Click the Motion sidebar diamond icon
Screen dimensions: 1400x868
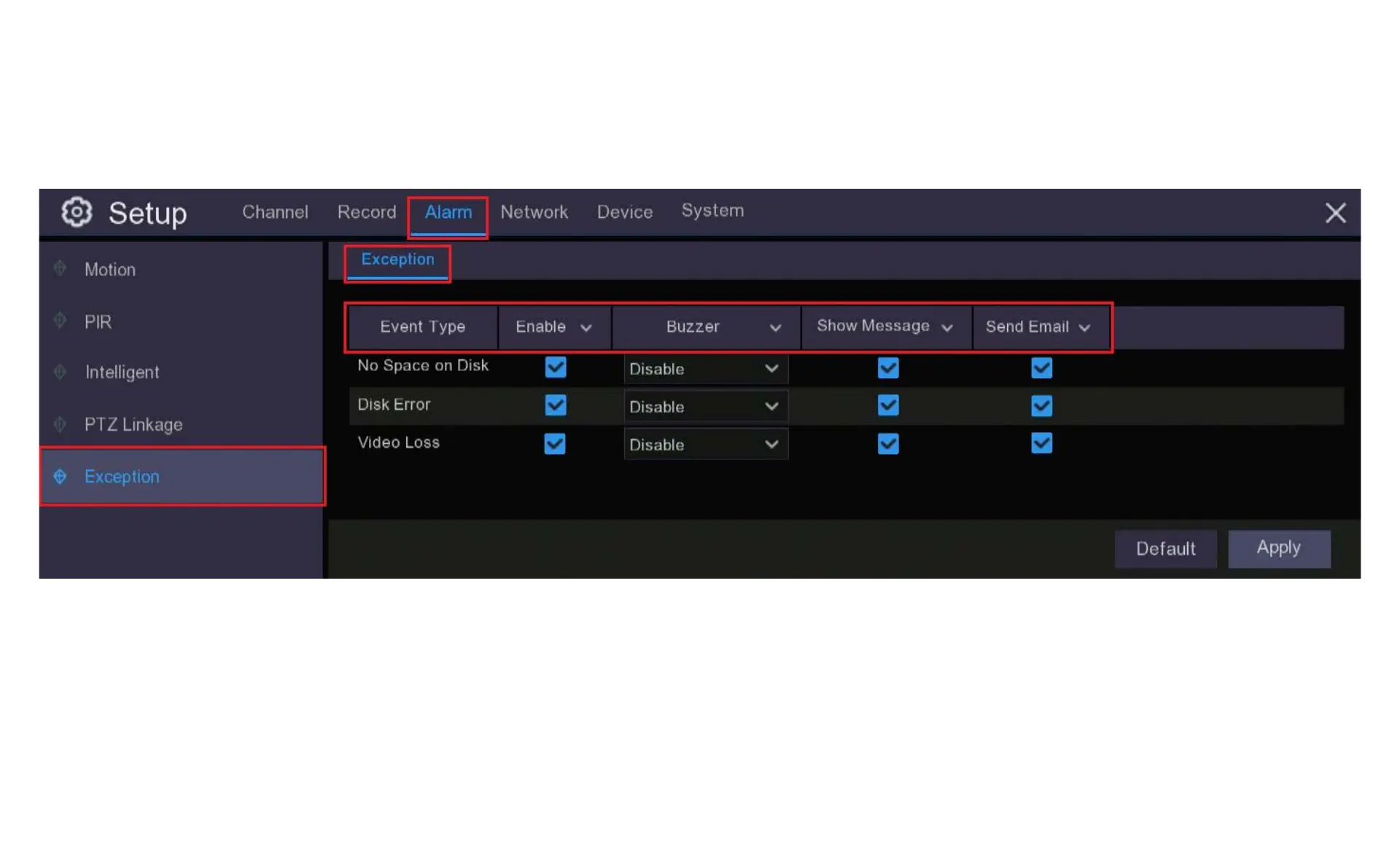[x=61, y=269]
